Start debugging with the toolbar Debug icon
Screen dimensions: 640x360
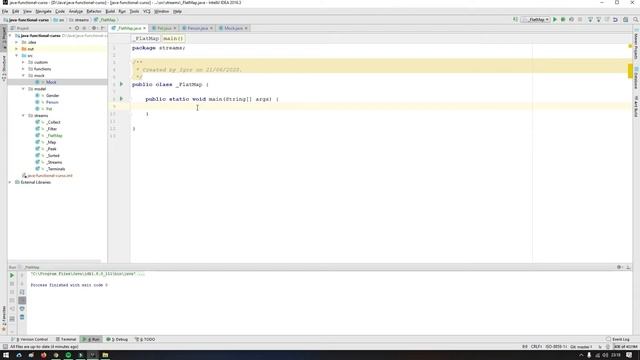(x=563, y=20)
